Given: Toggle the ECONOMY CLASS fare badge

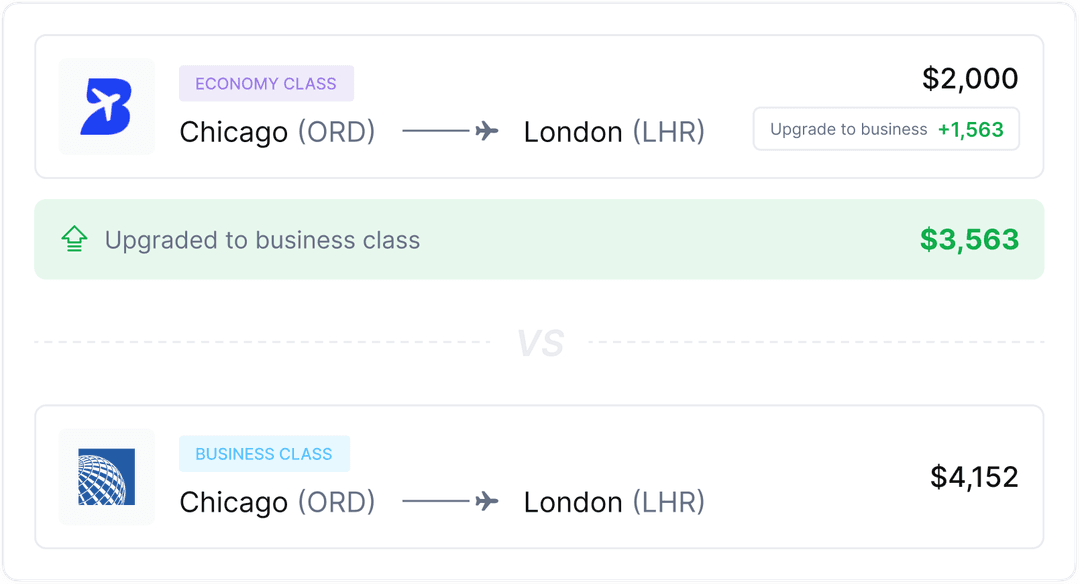Looking at the screenshot, I should [266, 83].
